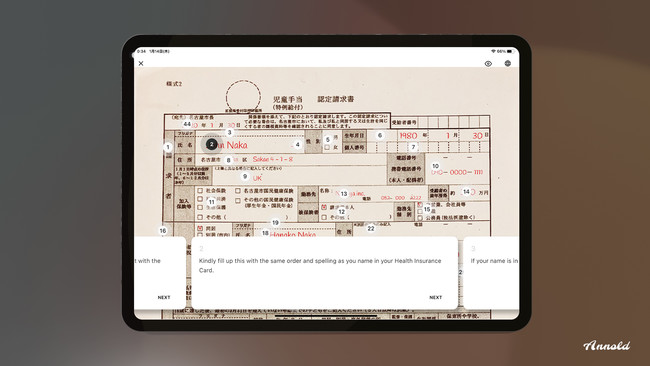Tap annotation marker 3 above the name

coord(229,133)
